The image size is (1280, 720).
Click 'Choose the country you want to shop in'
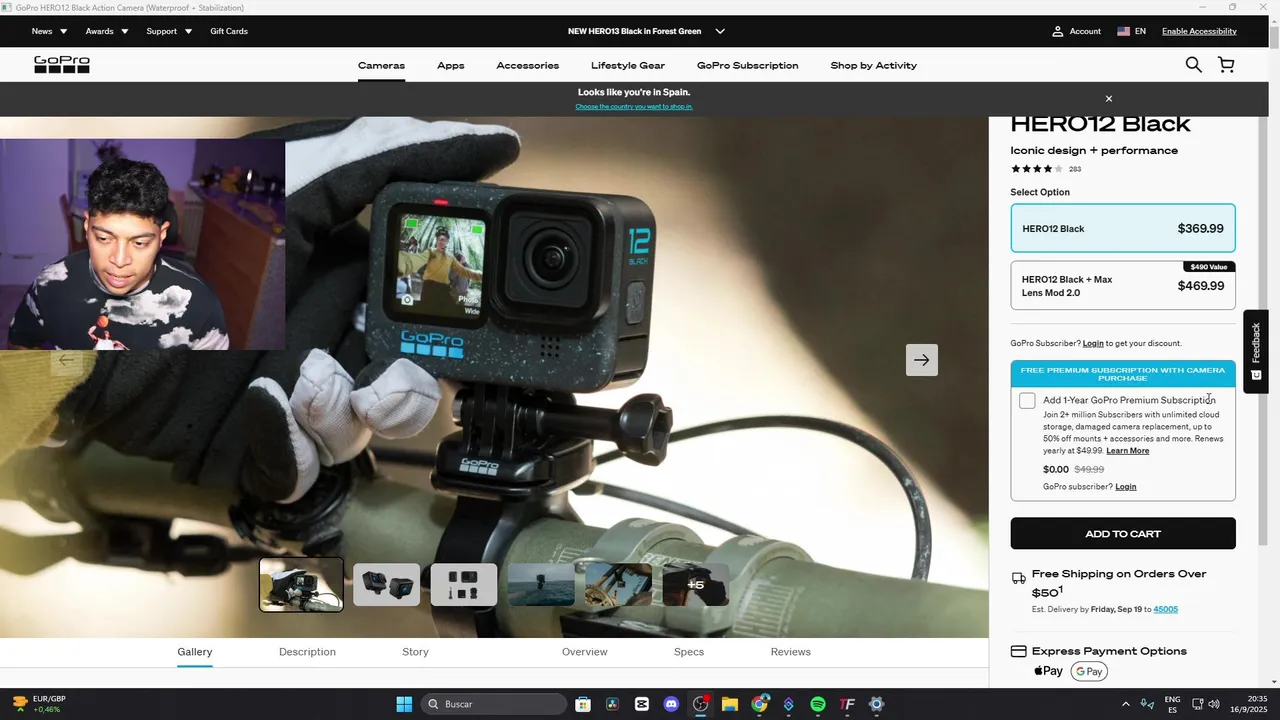coord(634,107)
